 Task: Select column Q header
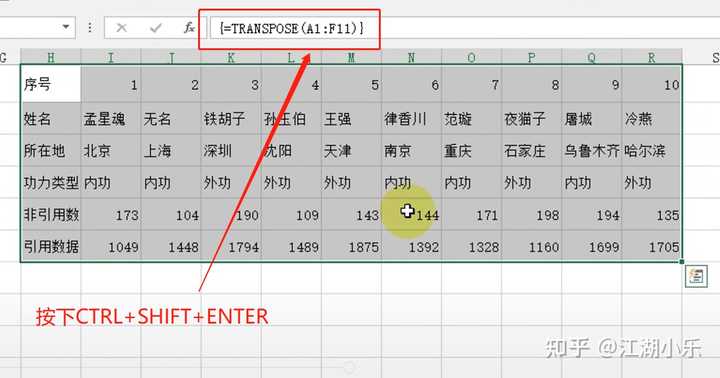(592, 57)
